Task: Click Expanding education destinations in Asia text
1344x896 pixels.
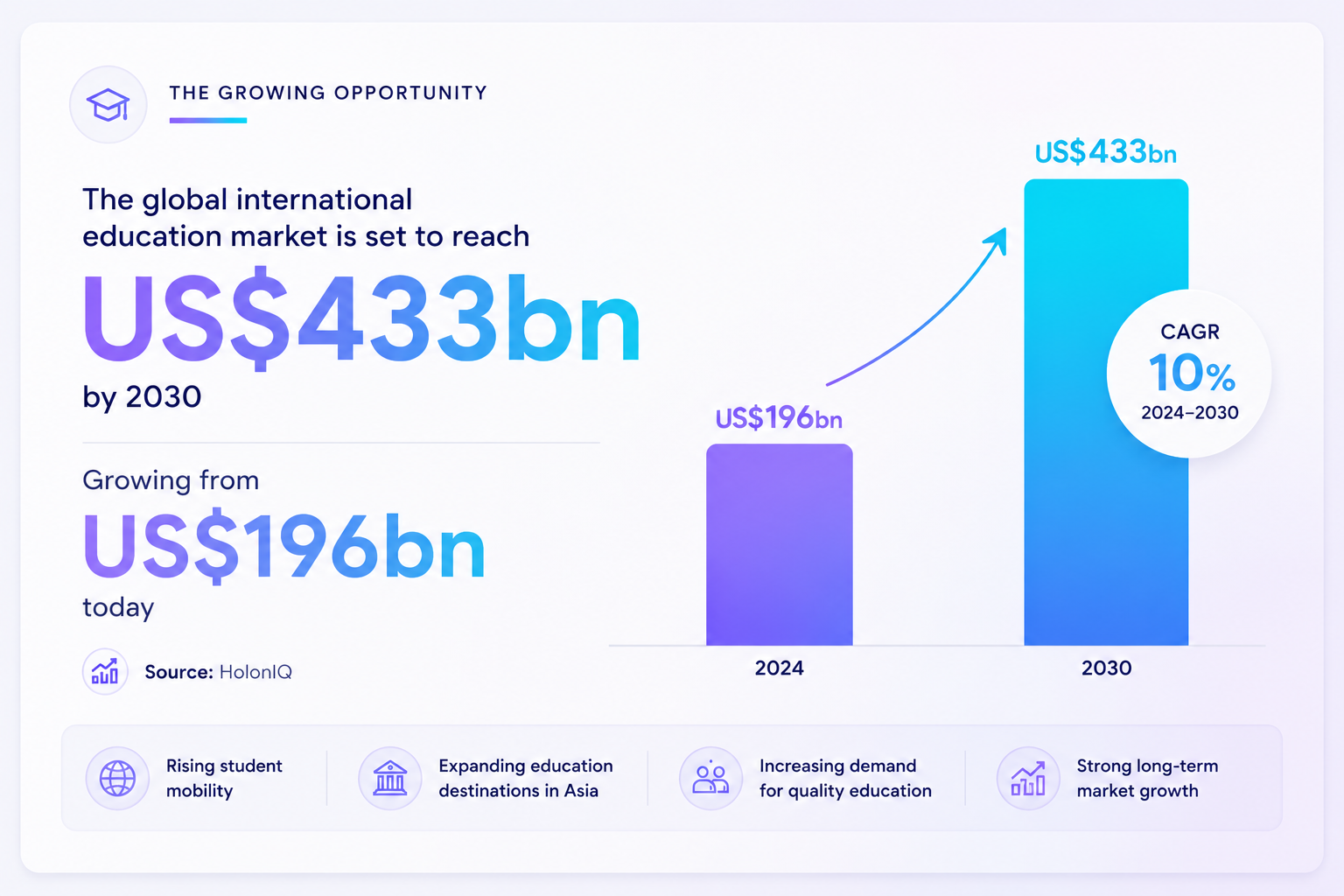Action: (526, 778)
